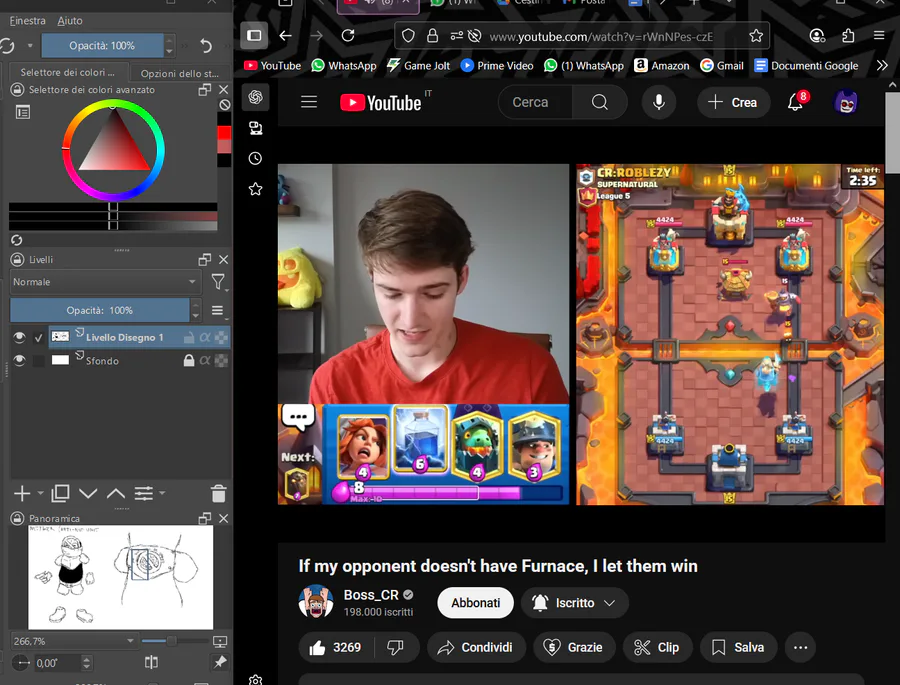
Task: Click the color shade selector bars
Action: (x=113, y=216)
